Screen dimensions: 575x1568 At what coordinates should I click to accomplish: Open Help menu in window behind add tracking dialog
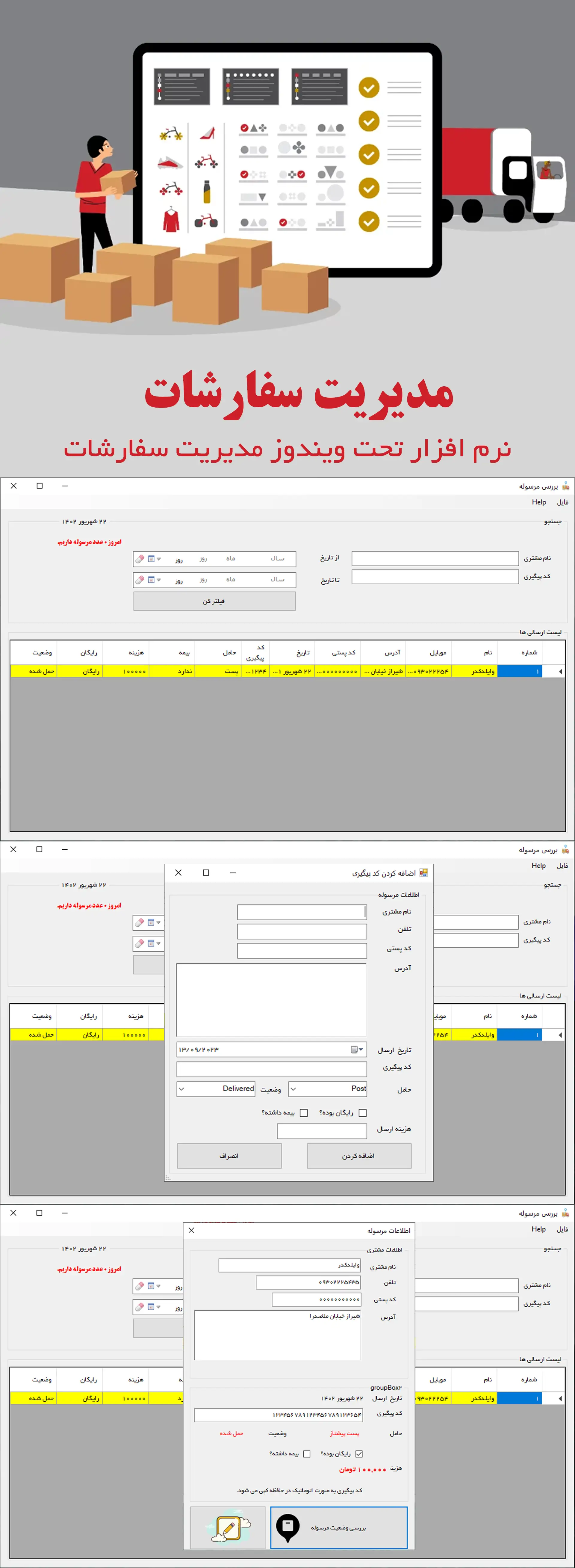point(539,866)
